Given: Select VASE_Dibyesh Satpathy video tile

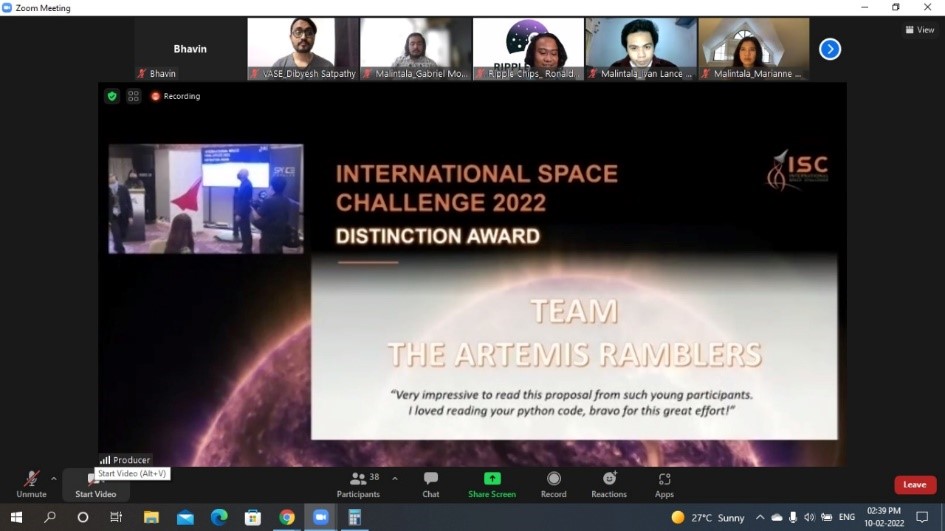Looking at the screenshot, I should tap(303, 48).
